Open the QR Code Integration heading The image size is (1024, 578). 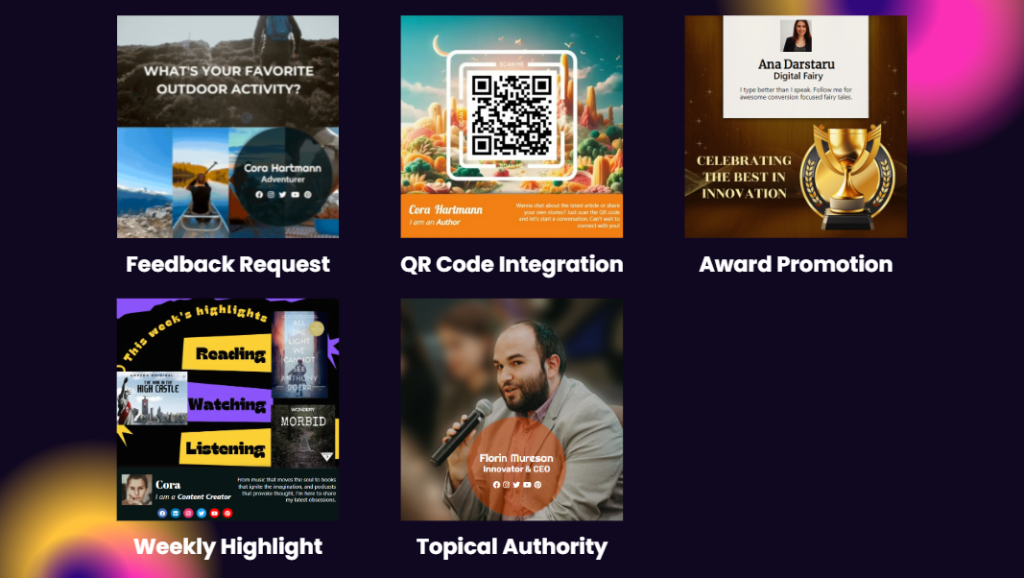coord(511,264)
